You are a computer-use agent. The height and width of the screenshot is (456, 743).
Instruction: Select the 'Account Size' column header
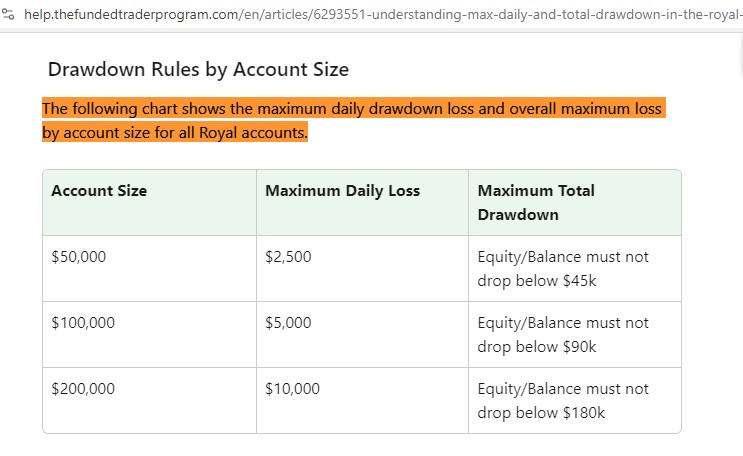99,191
